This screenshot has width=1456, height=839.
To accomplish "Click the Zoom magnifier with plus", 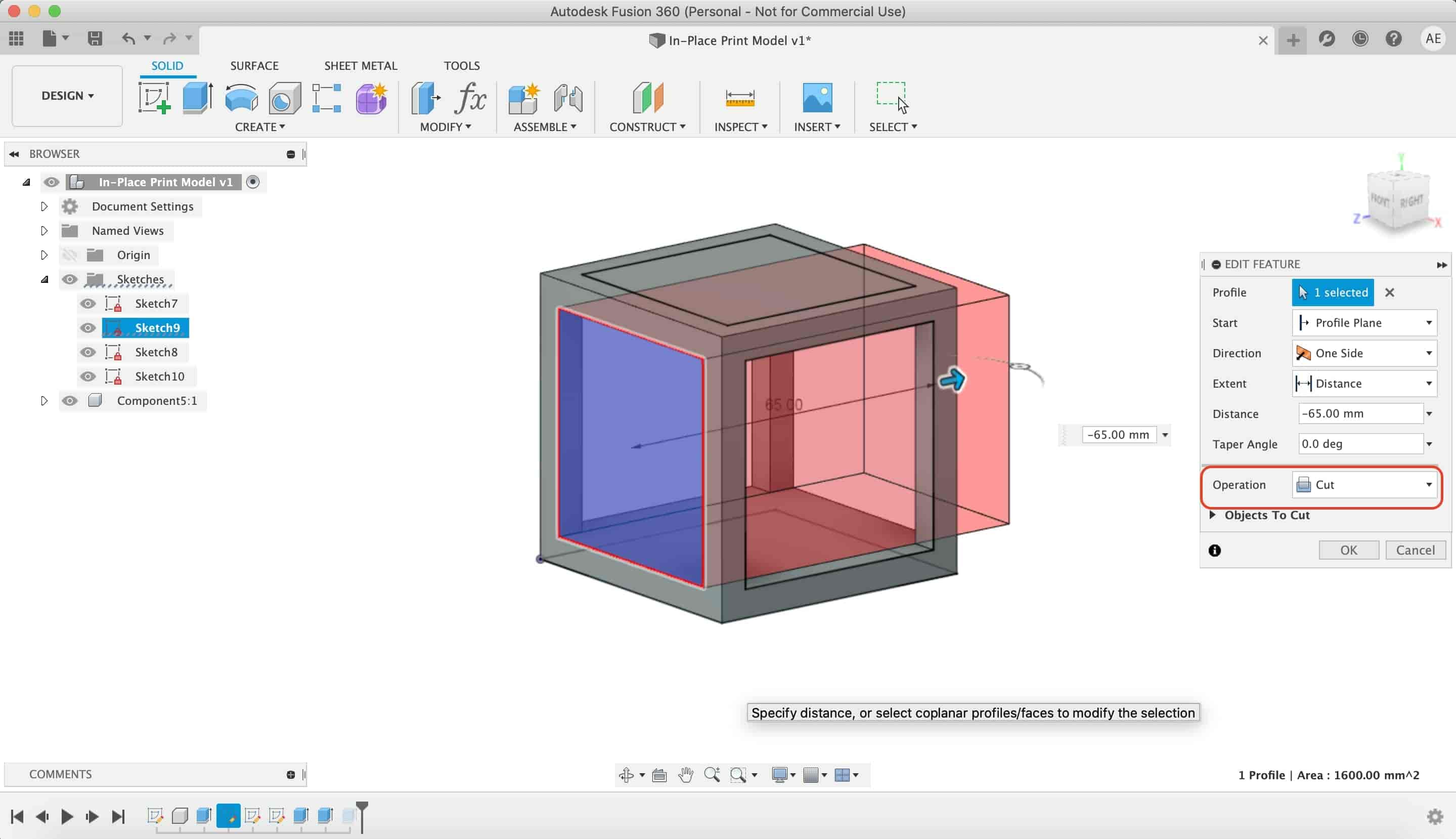I will (712, 775).
